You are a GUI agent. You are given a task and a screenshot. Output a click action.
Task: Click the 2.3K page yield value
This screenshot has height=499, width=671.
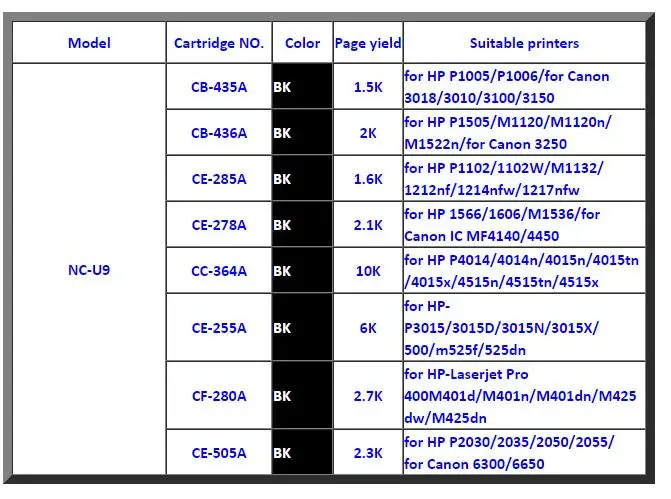[x=368, y=453]
